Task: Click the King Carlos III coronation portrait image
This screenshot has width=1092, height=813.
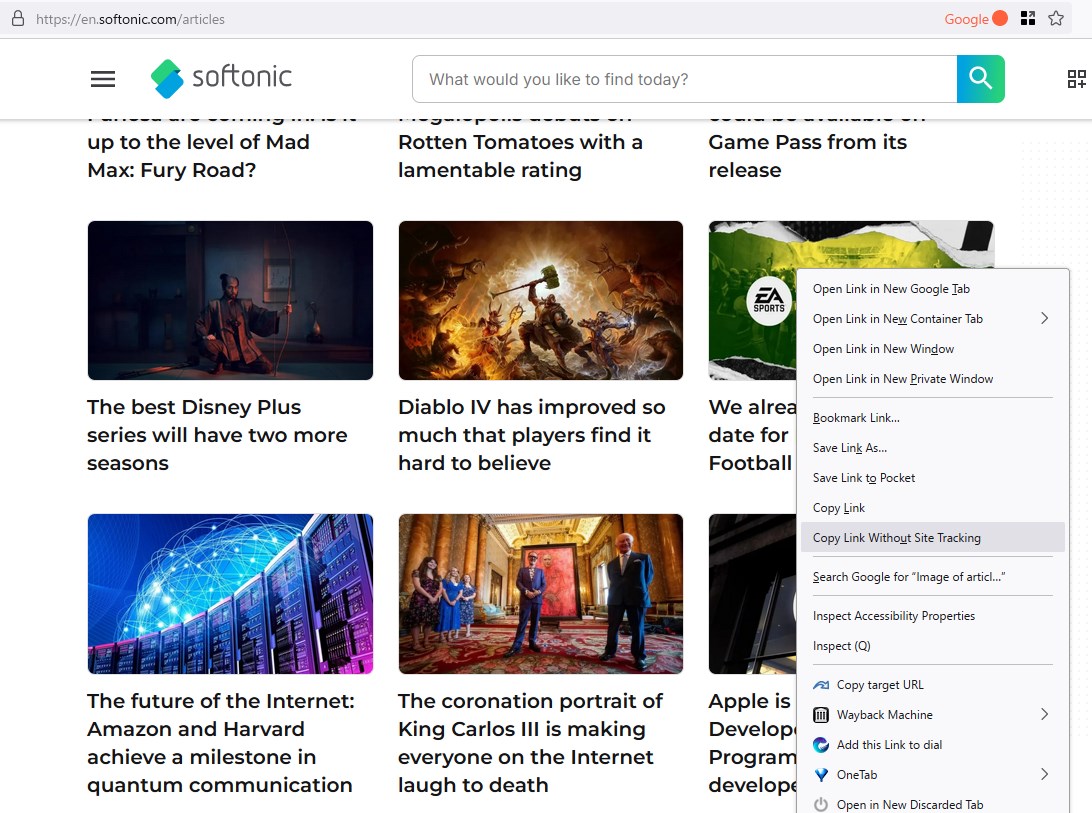Action: tap(540, 594)
